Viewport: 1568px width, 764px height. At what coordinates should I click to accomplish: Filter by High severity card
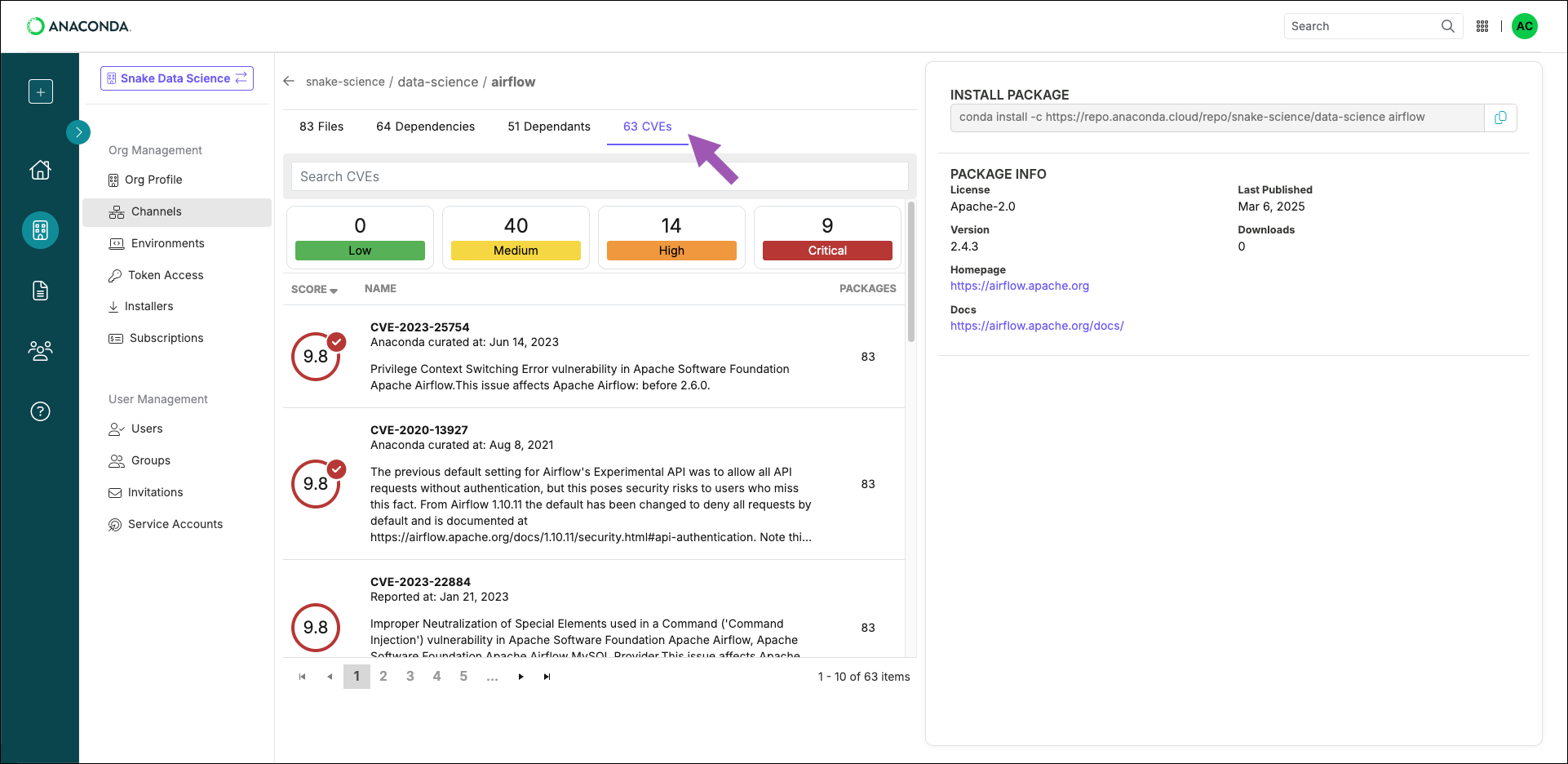point(671,237)
